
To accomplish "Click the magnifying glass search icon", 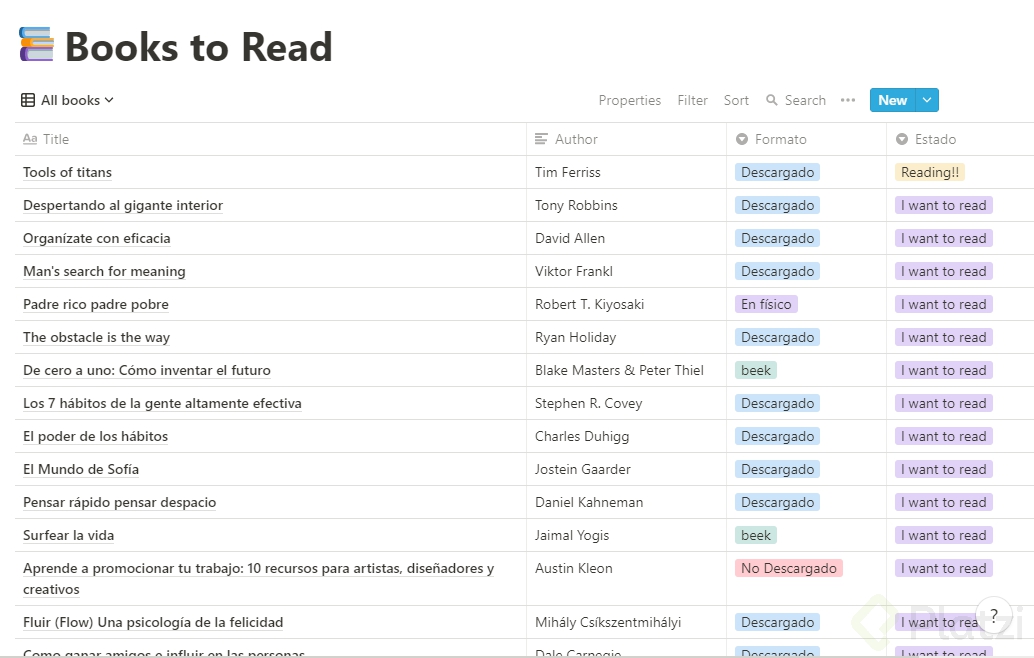I will (772, 100).
